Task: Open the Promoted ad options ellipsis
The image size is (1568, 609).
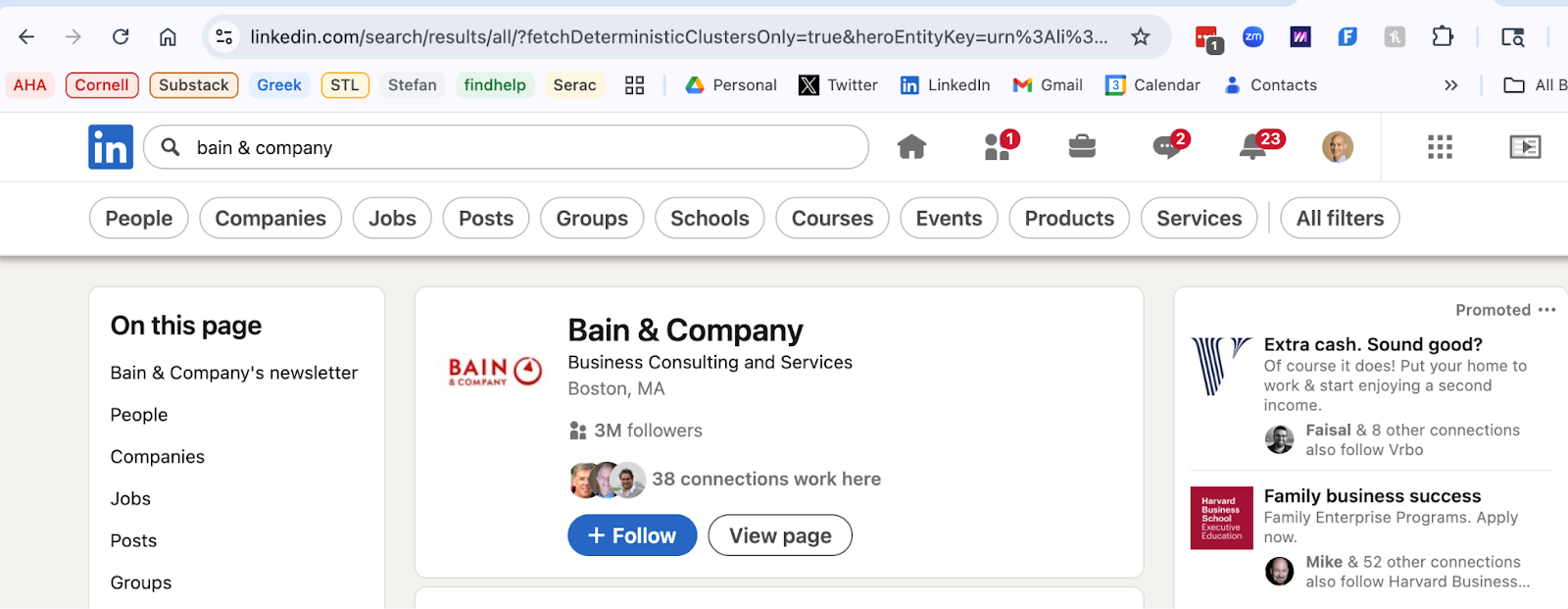Action: click(x=1546, y=310)
